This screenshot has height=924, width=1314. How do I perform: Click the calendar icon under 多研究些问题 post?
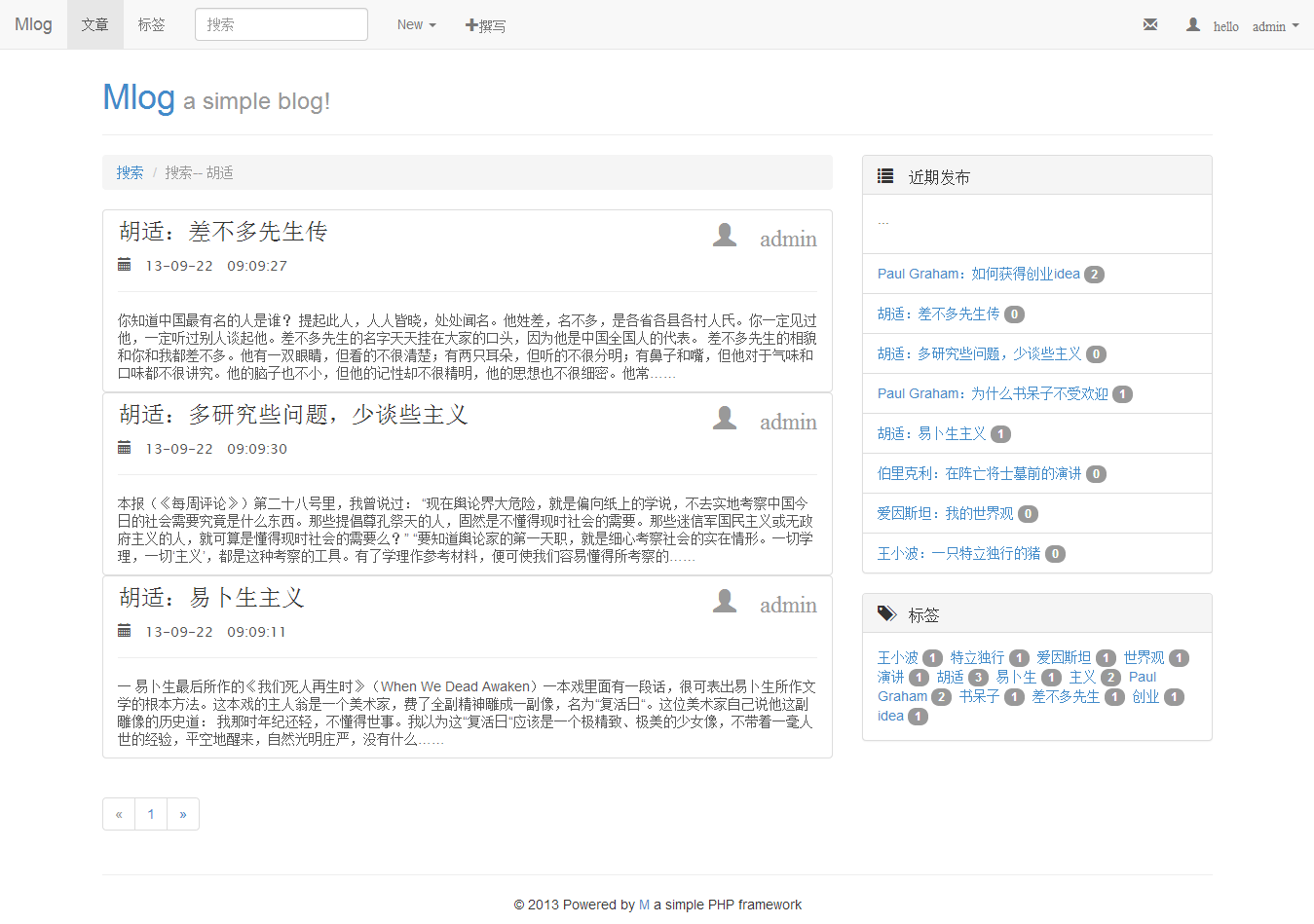125,448
